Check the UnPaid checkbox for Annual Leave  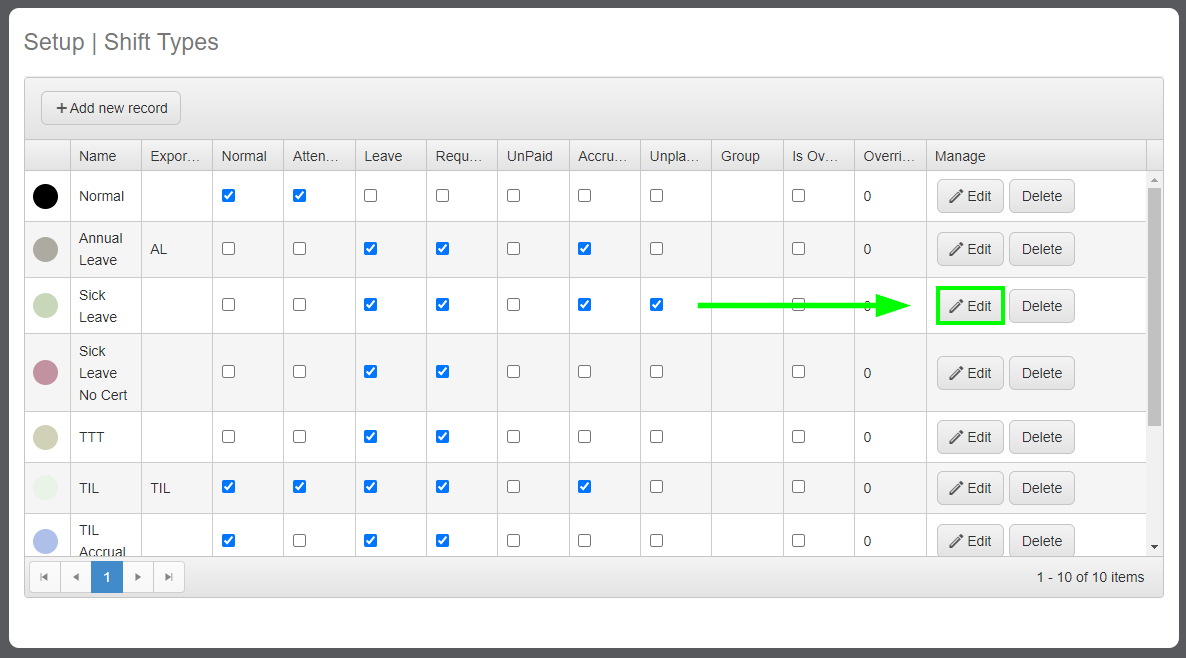point(513,248)
